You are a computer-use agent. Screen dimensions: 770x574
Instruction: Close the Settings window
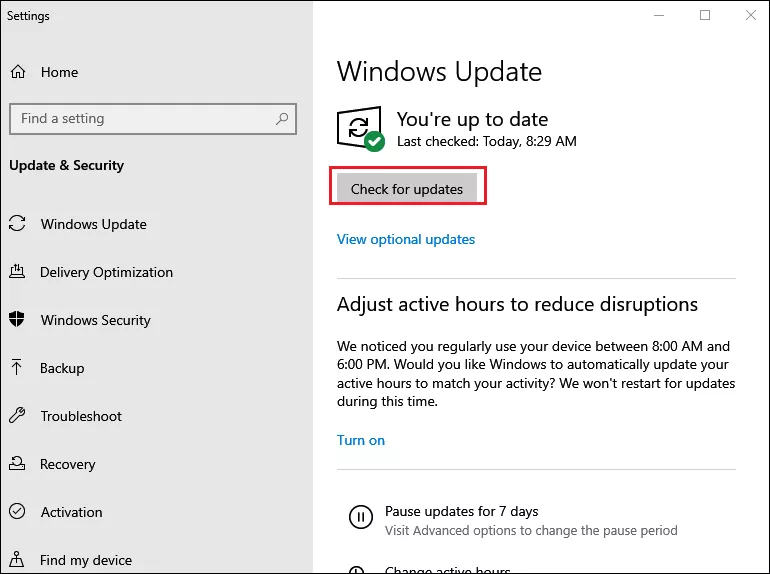pos(750,15)
